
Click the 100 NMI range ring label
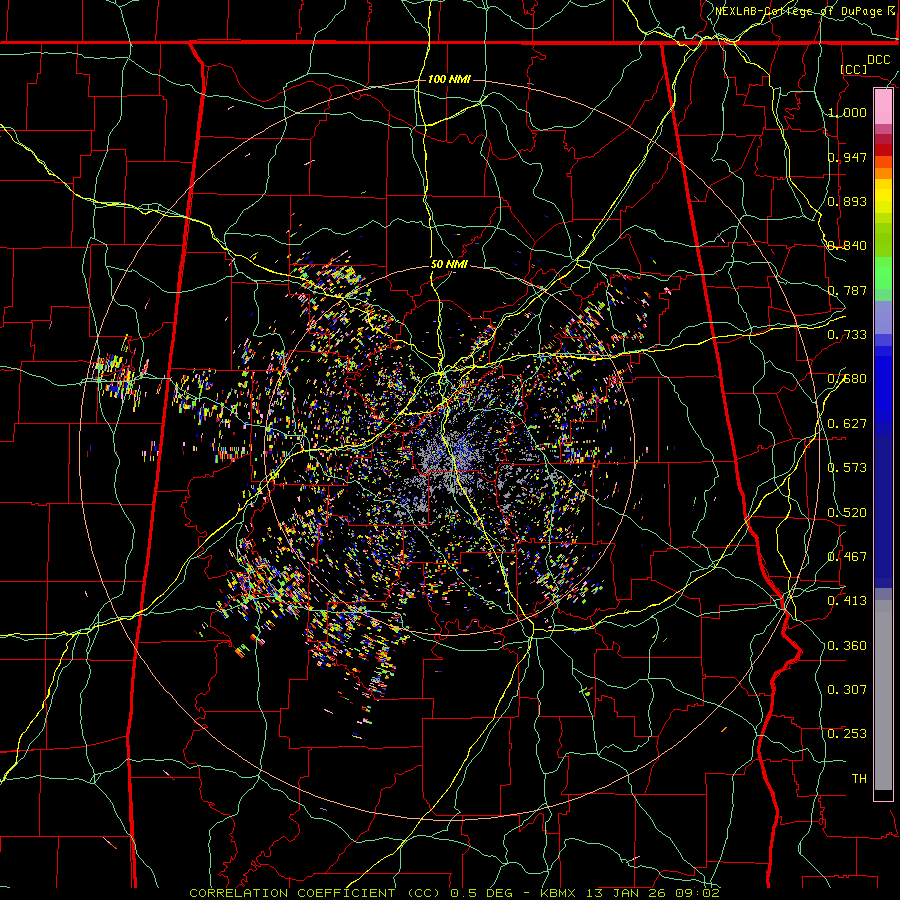pyautogui.click(x=449, y=79)
